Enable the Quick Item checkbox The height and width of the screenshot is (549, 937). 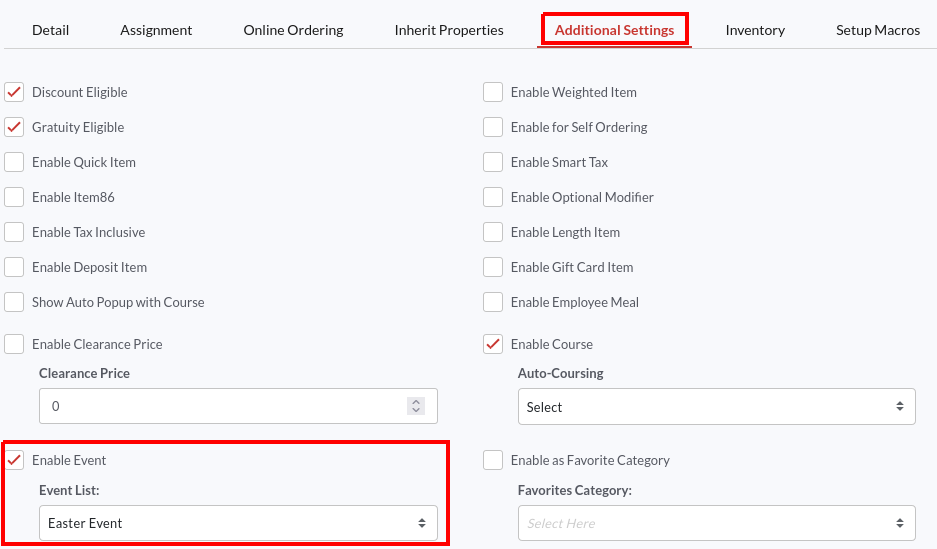(15, 162)
